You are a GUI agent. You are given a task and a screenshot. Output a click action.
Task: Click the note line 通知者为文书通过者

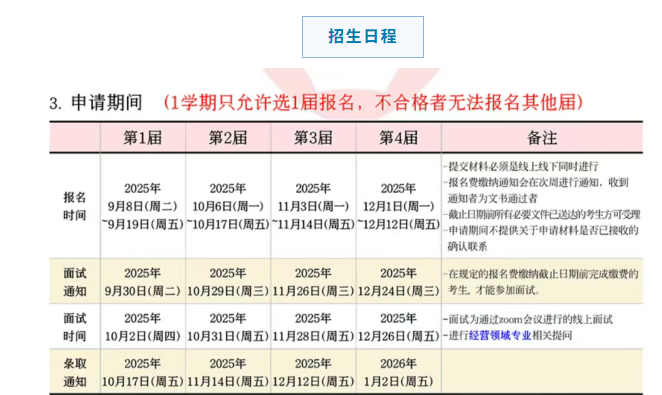pyautogui.click(x=493, y=198)
